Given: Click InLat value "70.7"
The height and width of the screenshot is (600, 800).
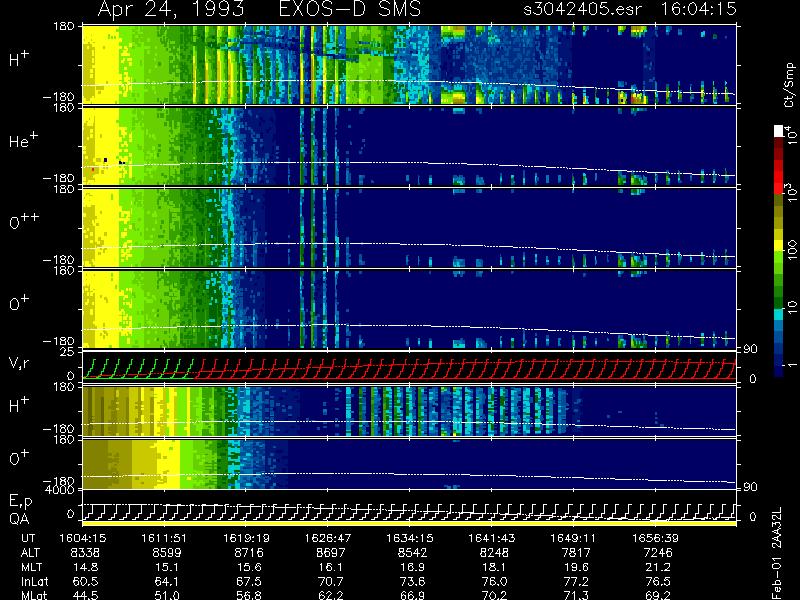Looking at the screenshot, I should coord(331,581).
